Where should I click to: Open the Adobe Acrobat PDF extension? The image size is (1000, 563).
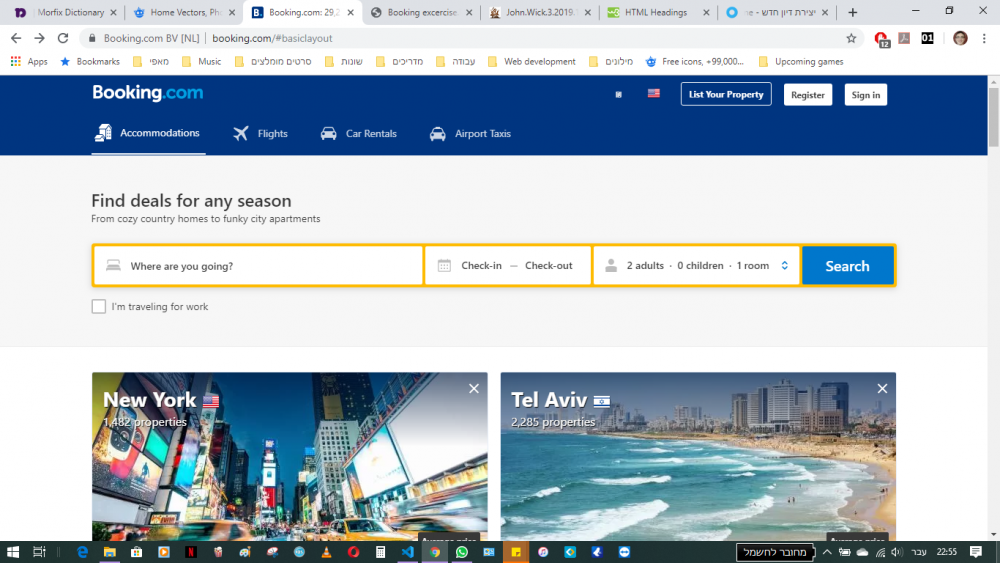click(x=904, y=38)
